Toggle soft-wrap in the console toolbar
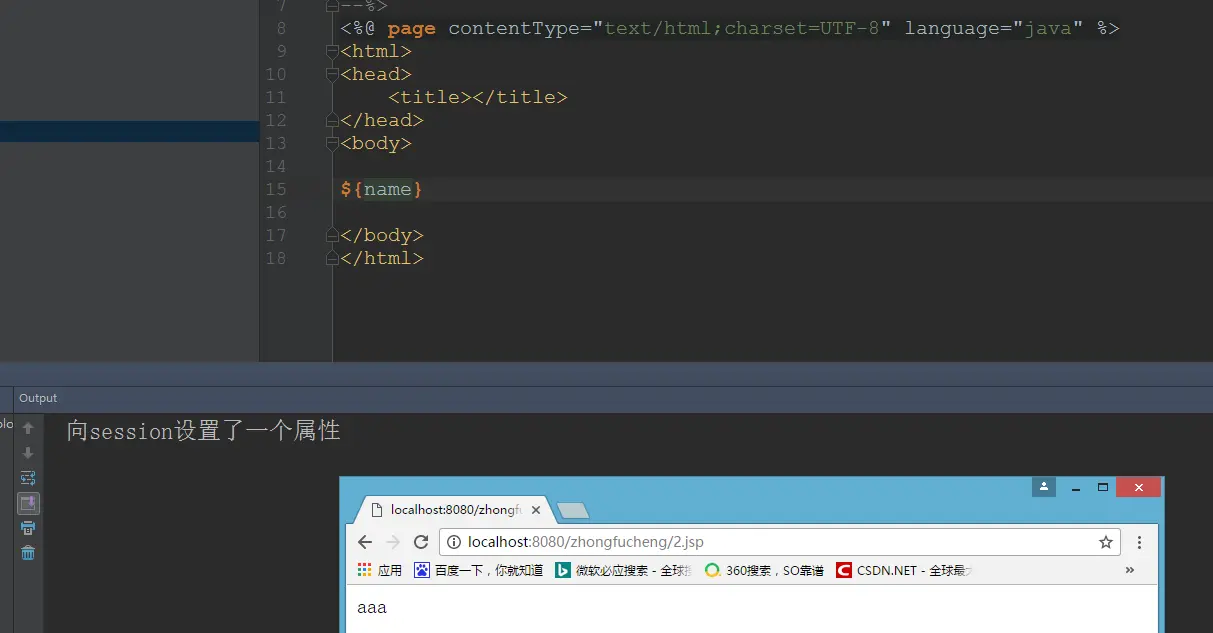 point(28,478)
